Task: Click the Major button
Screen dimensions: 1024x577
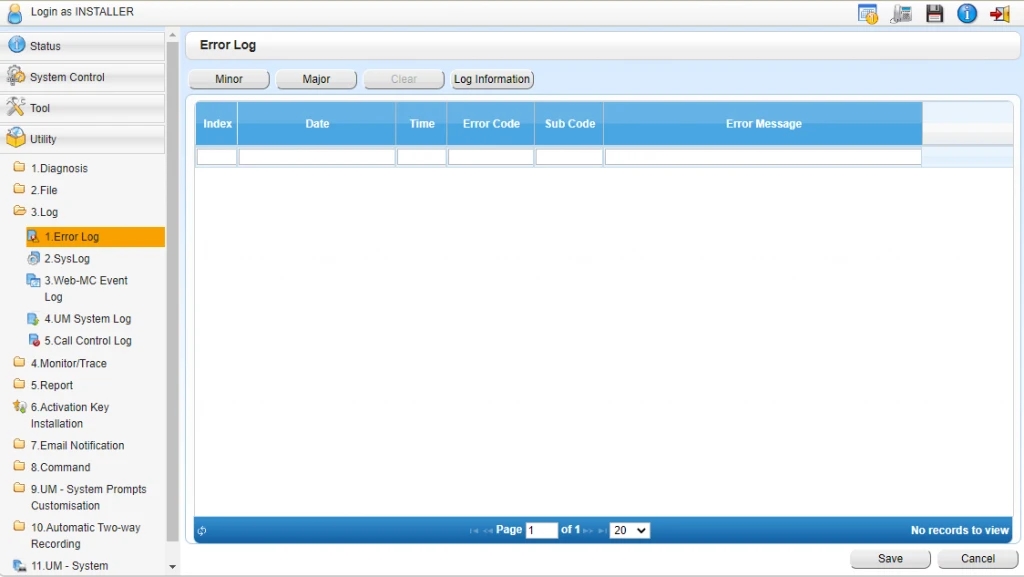Action: [x=316, y=79]
